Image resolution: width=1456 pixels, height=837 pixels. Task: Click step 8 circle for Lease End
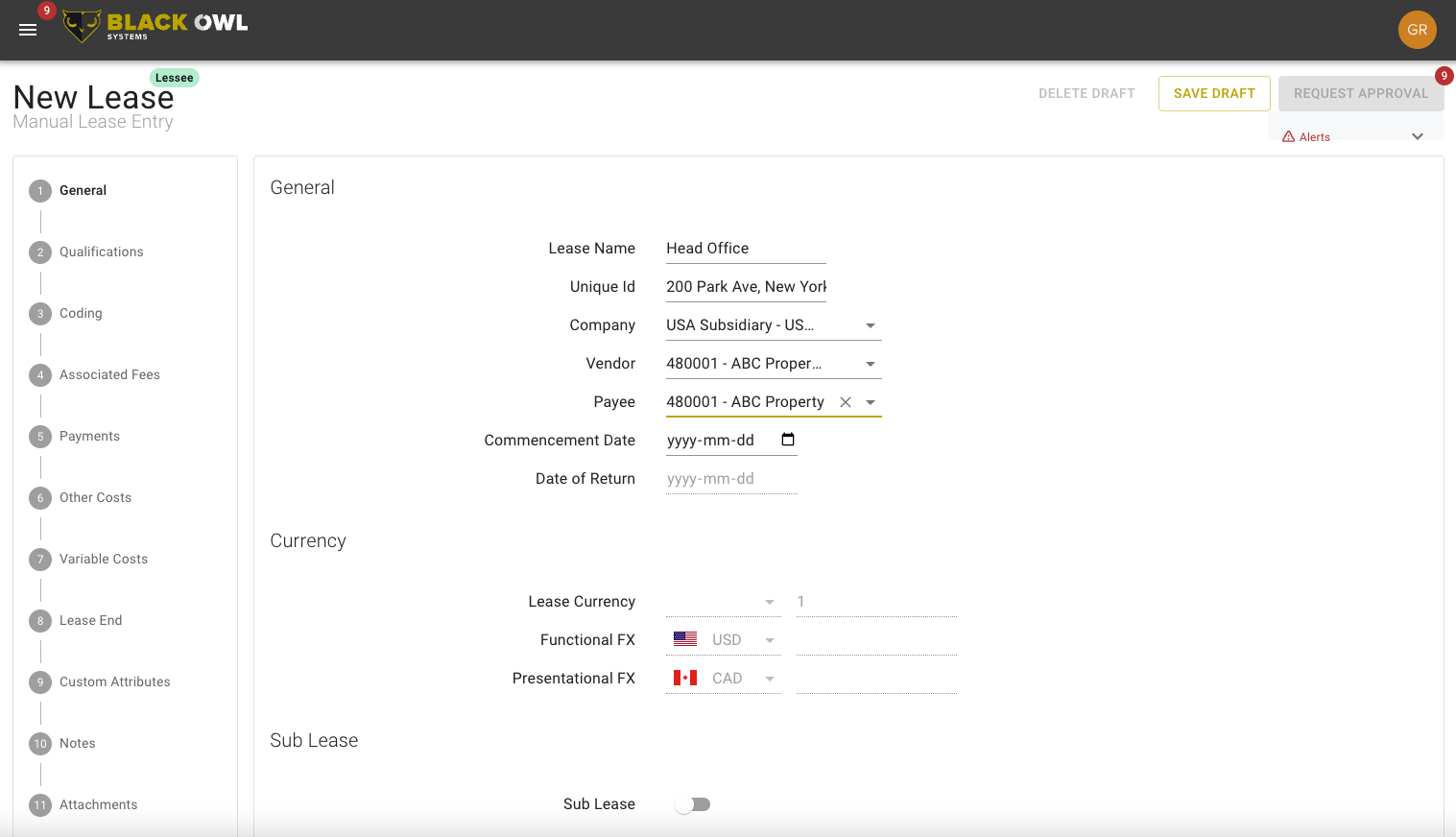click(x=40, y=621)
